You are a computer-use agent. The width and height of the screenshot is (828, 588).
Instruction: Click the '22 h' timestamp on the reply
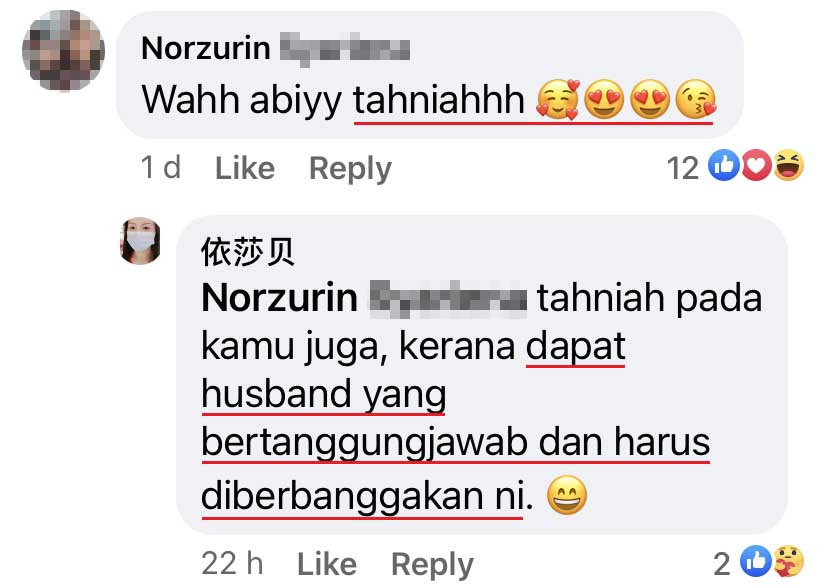(232, 564)
